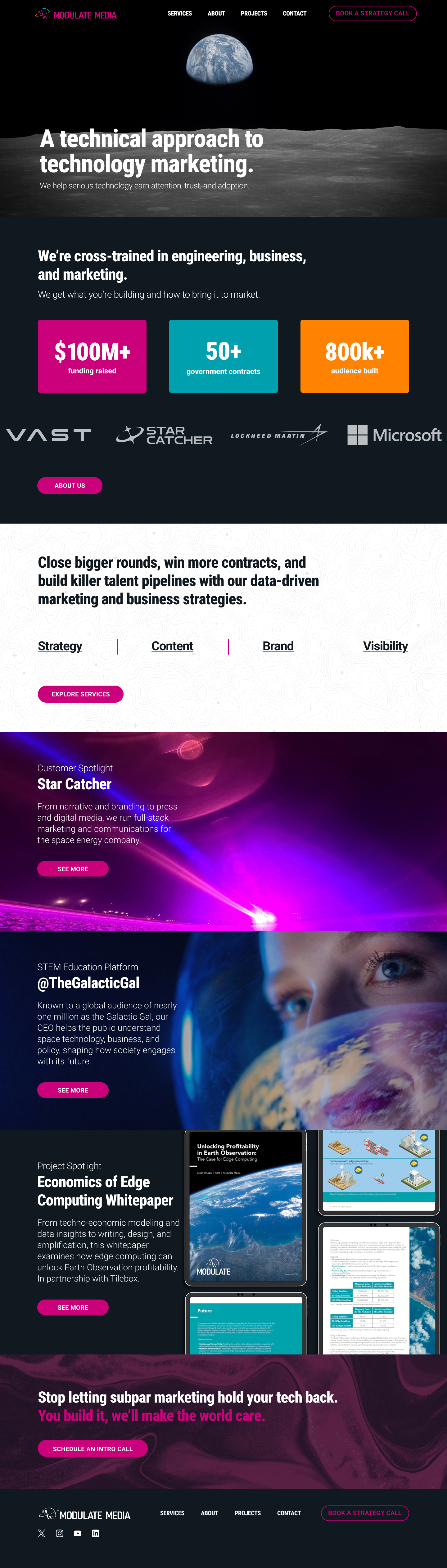Click the Explore Services button
The height and width of the screenshot is (1568, 447).
(80, 694)
